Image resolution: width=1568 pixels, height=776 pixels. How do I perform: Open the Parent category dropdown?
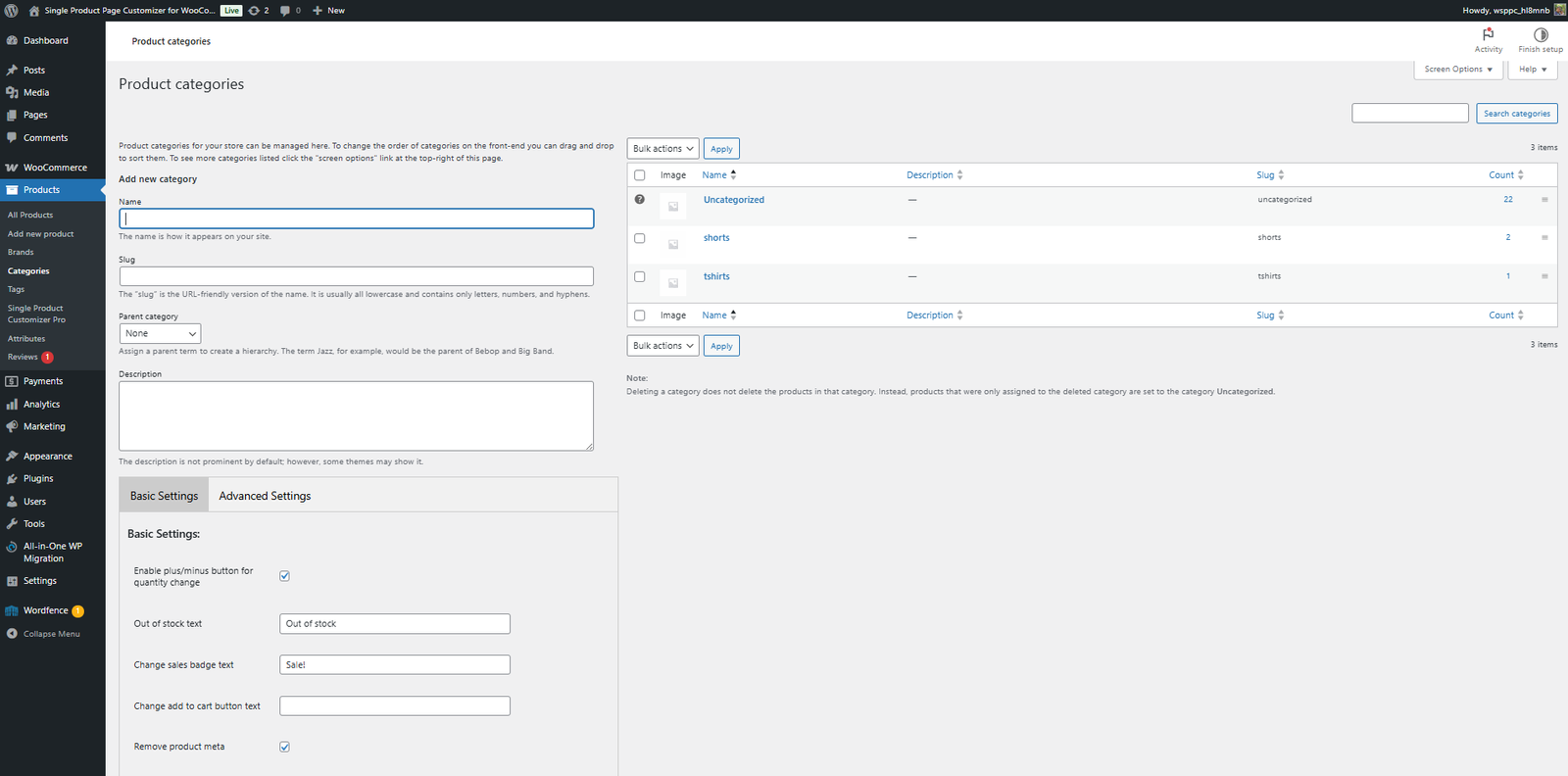tap(160, 334)
